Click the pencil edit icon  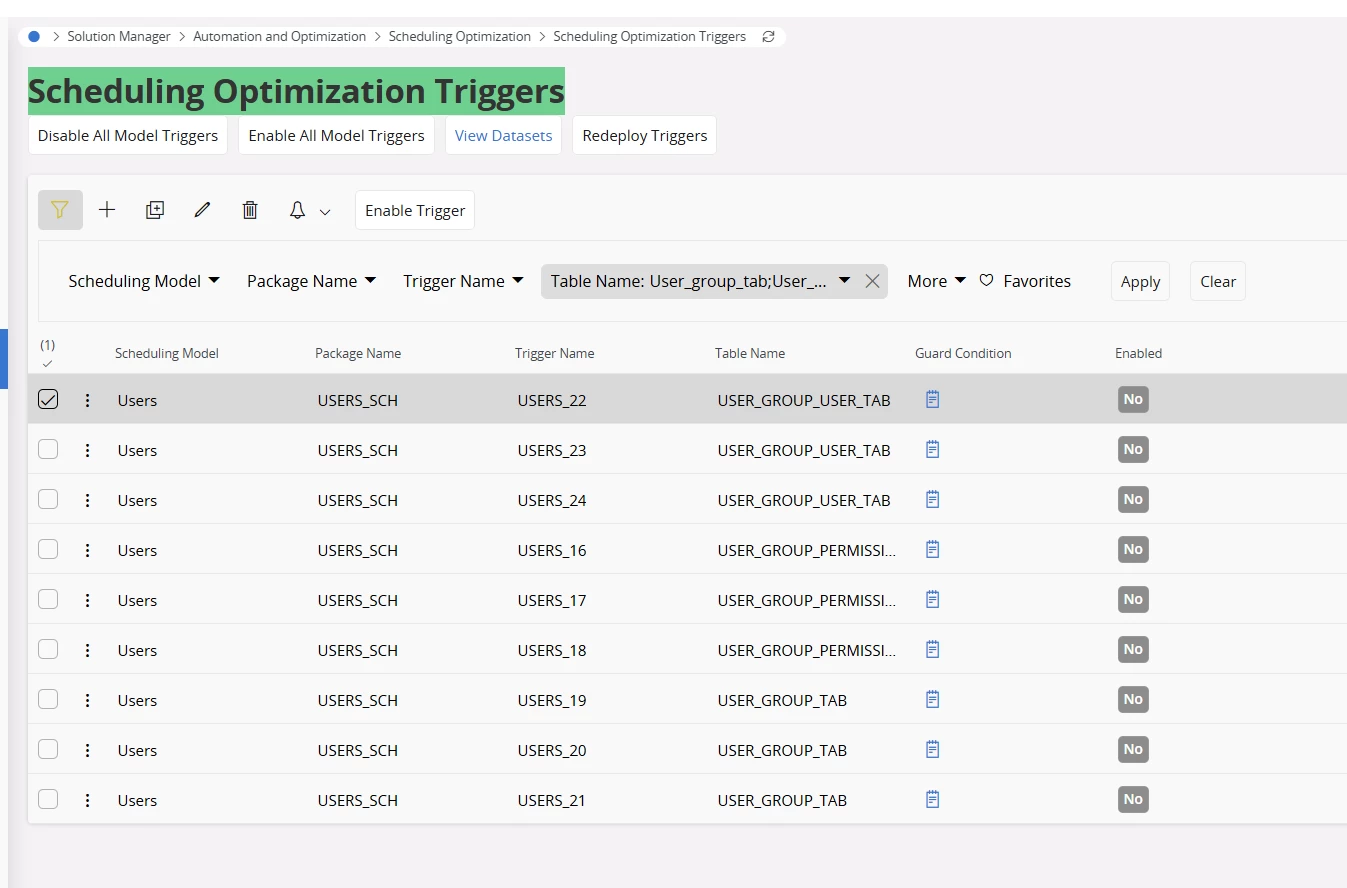pos(203,210)
